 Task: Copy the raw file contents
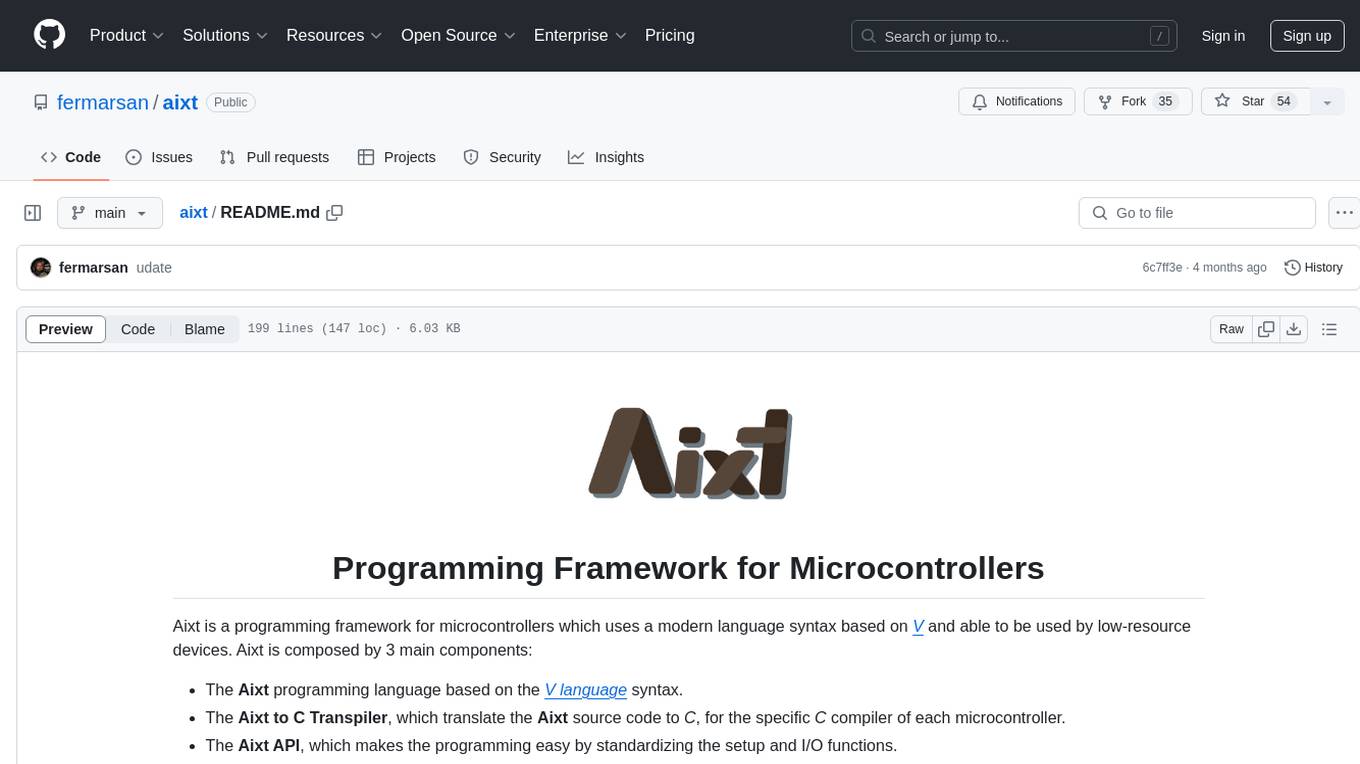[x=1266, y=329]
